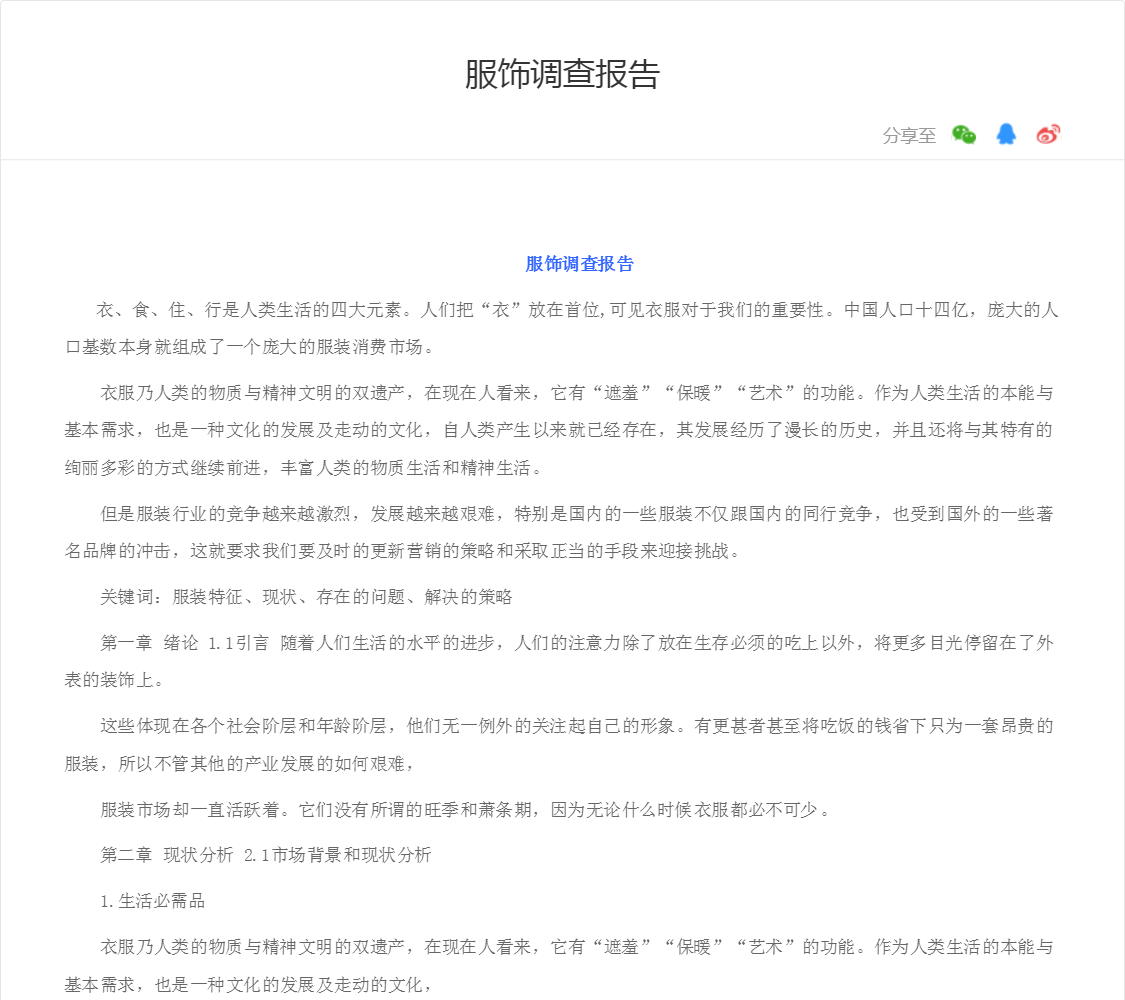Viewport: 1125px width, 1000px height.
Task: Click the 关键词 keywords line
Action: pyautogui.click(x=306, y=597)
